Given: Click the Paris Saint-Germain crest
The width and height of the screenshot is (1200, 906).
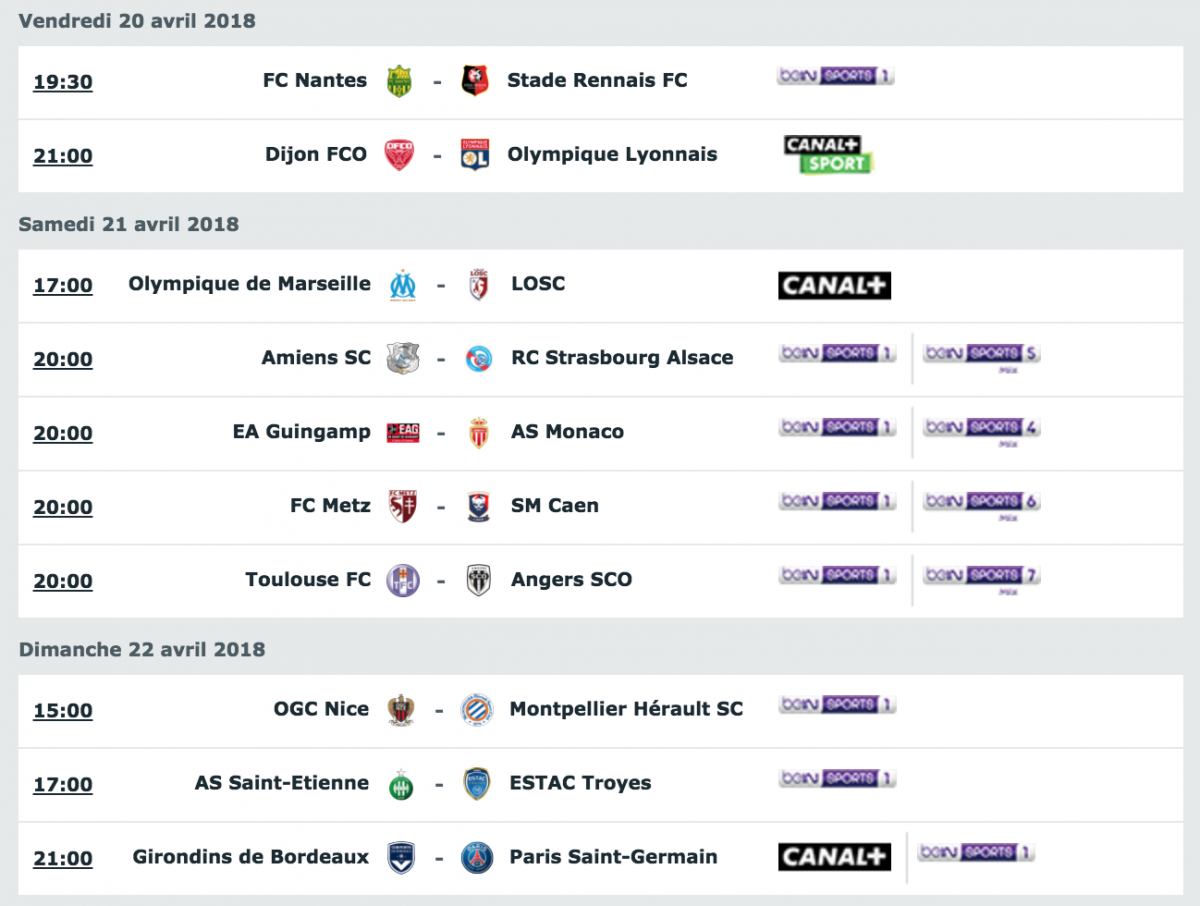Looking at the screenshot, I should (x=477, y=858).
